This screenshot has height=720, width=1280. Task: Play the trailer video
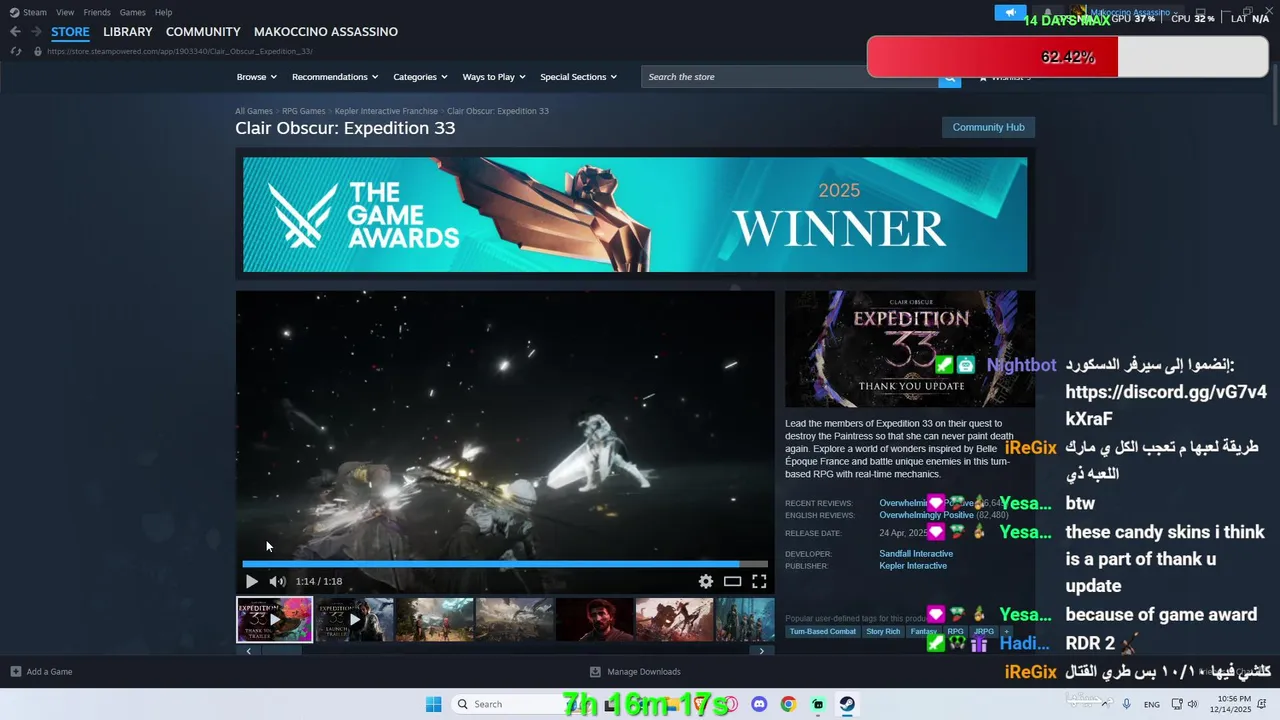pyautogui.click(x=251, y=581)
